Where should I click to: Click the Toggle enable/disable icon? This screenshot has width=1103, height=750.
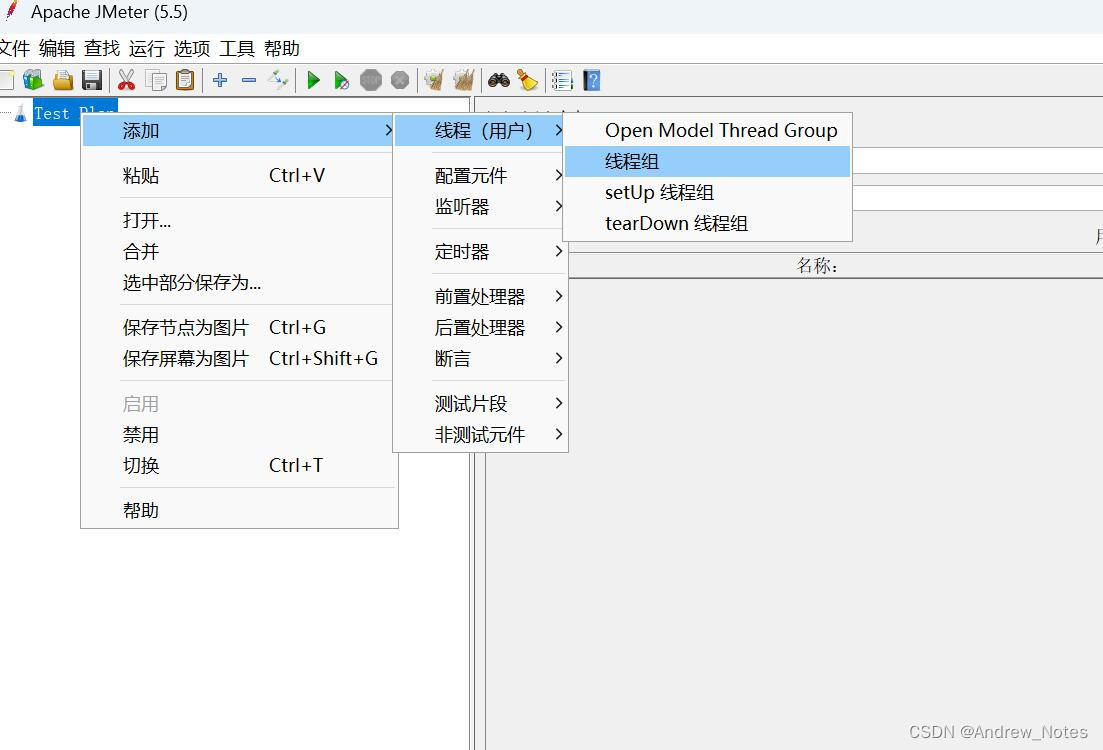[278, 80]
